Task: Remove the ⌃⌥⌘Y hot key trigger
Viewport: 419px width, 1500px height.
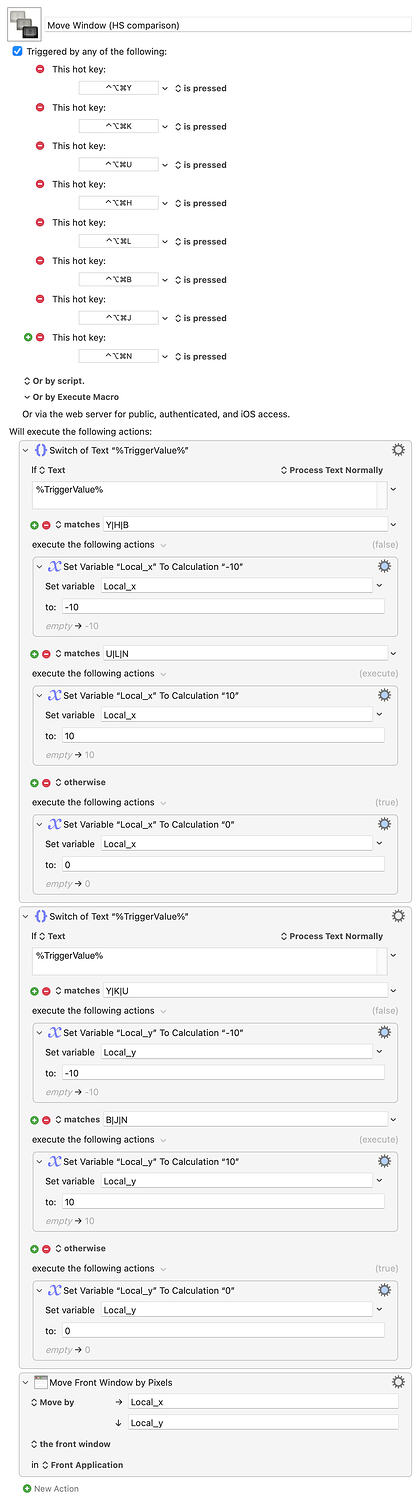Action: (x=40, y=69)
